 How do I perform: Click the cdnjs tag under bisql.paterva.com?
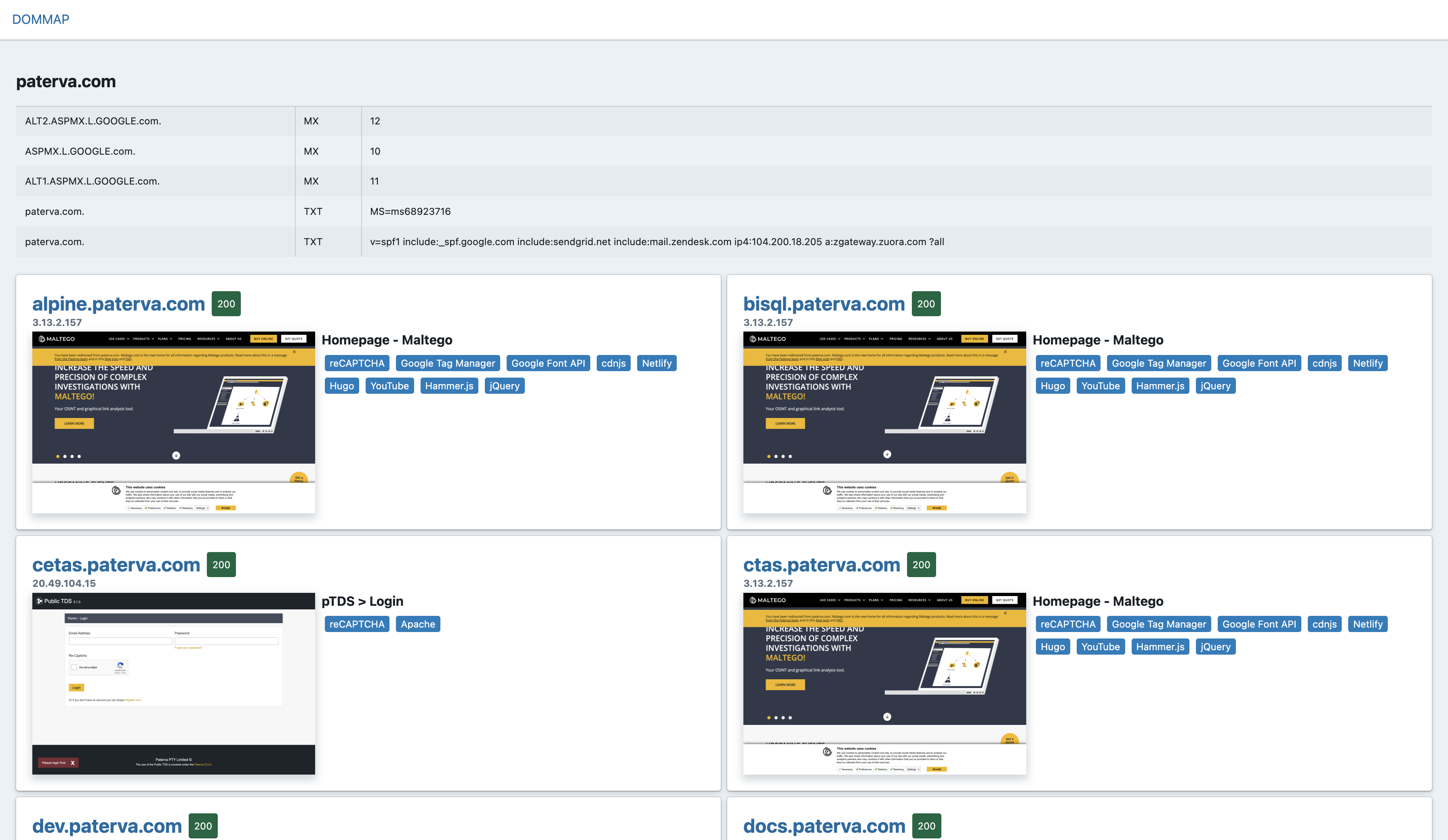click(x=1324, y=363)
